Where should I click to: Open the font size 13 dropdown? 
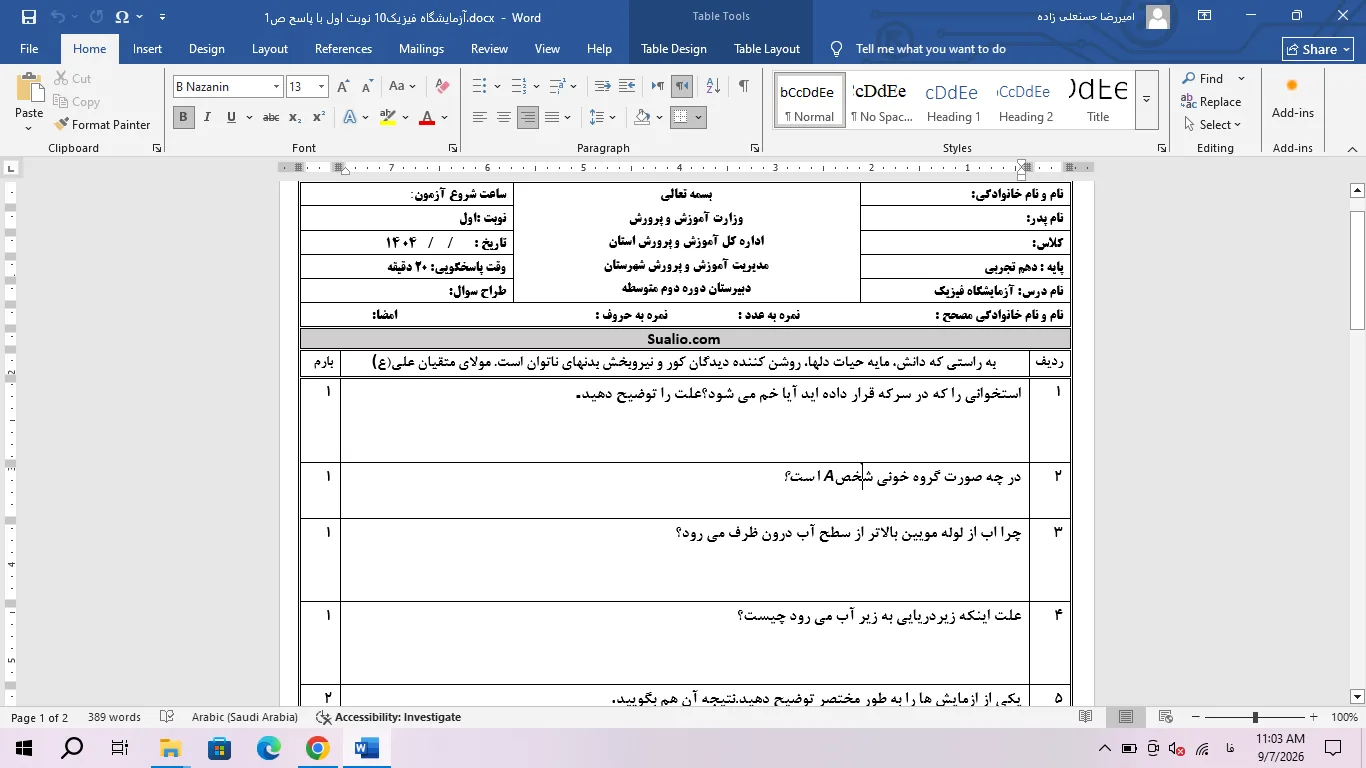click(321, 87)
